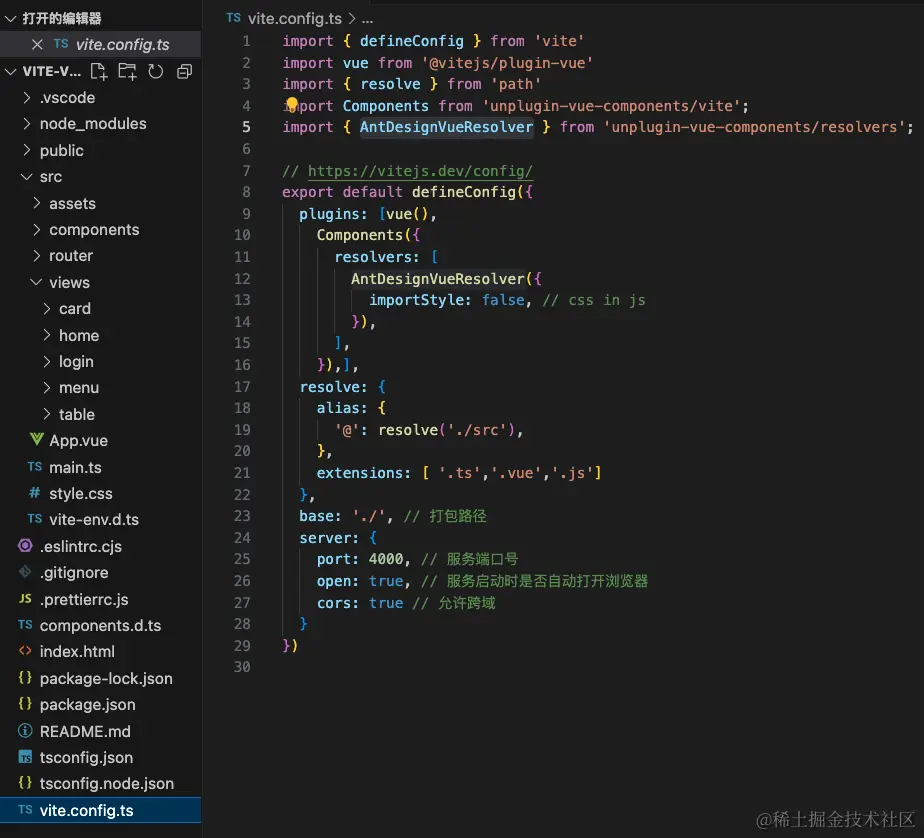Image resolution: width=924 pixels, height=838 pixels.
Task: Collapse the src folder
Action: [x=27, y=176]
